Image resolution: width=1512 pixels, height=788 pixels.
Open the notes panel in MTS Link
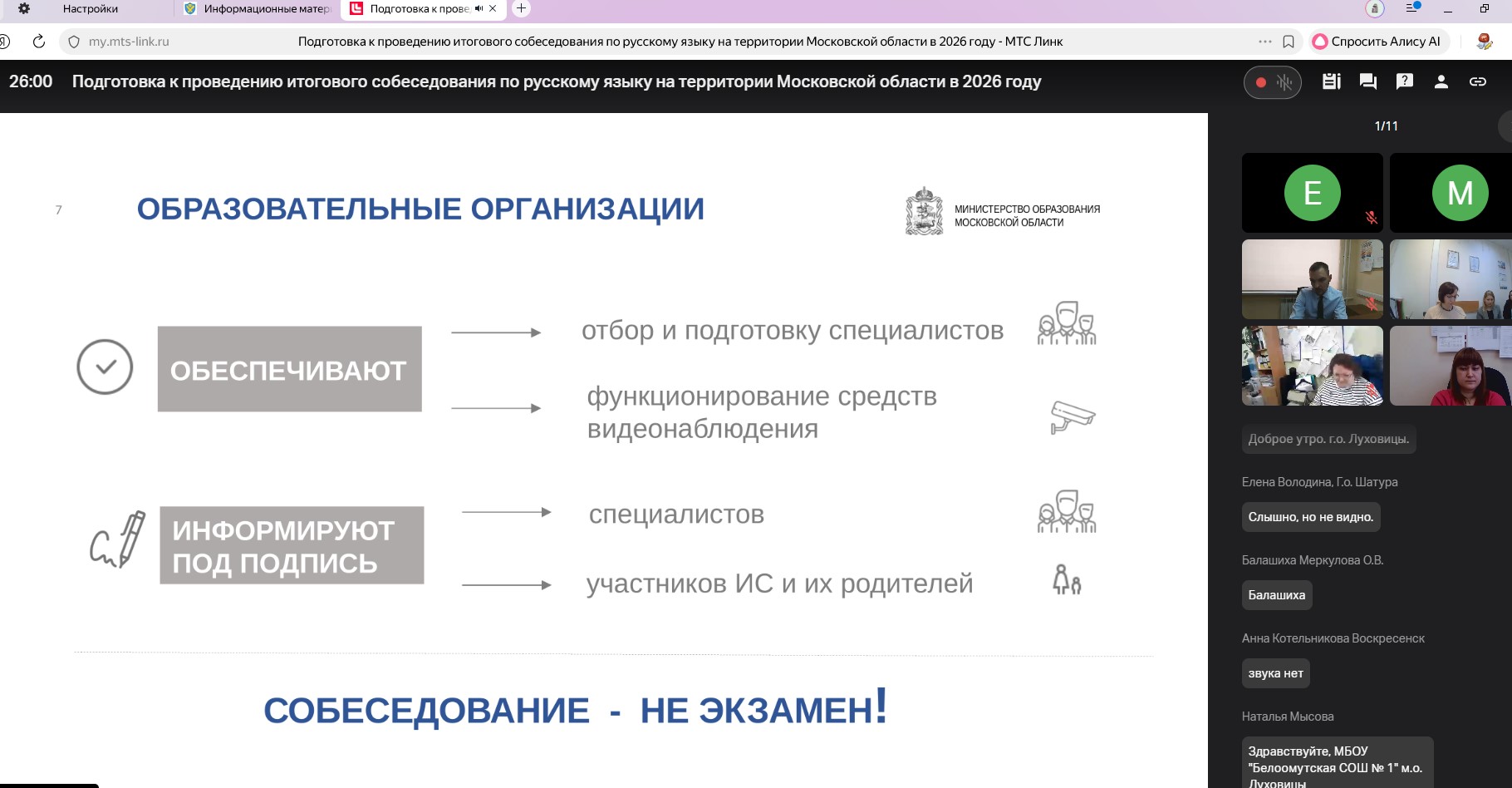click(x=1329, y=81)
